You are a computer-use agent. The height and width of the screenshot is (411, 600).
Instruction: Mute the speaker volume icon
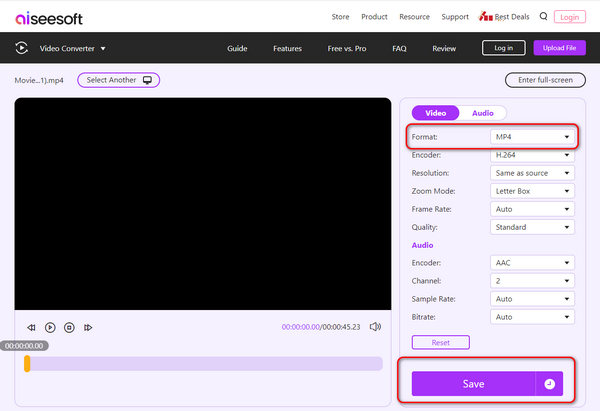point(376,326)
